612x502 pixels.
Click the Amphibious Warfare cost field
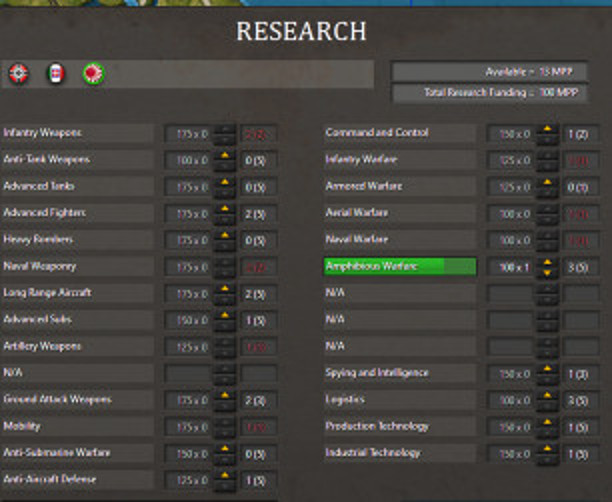pos(511,267)
